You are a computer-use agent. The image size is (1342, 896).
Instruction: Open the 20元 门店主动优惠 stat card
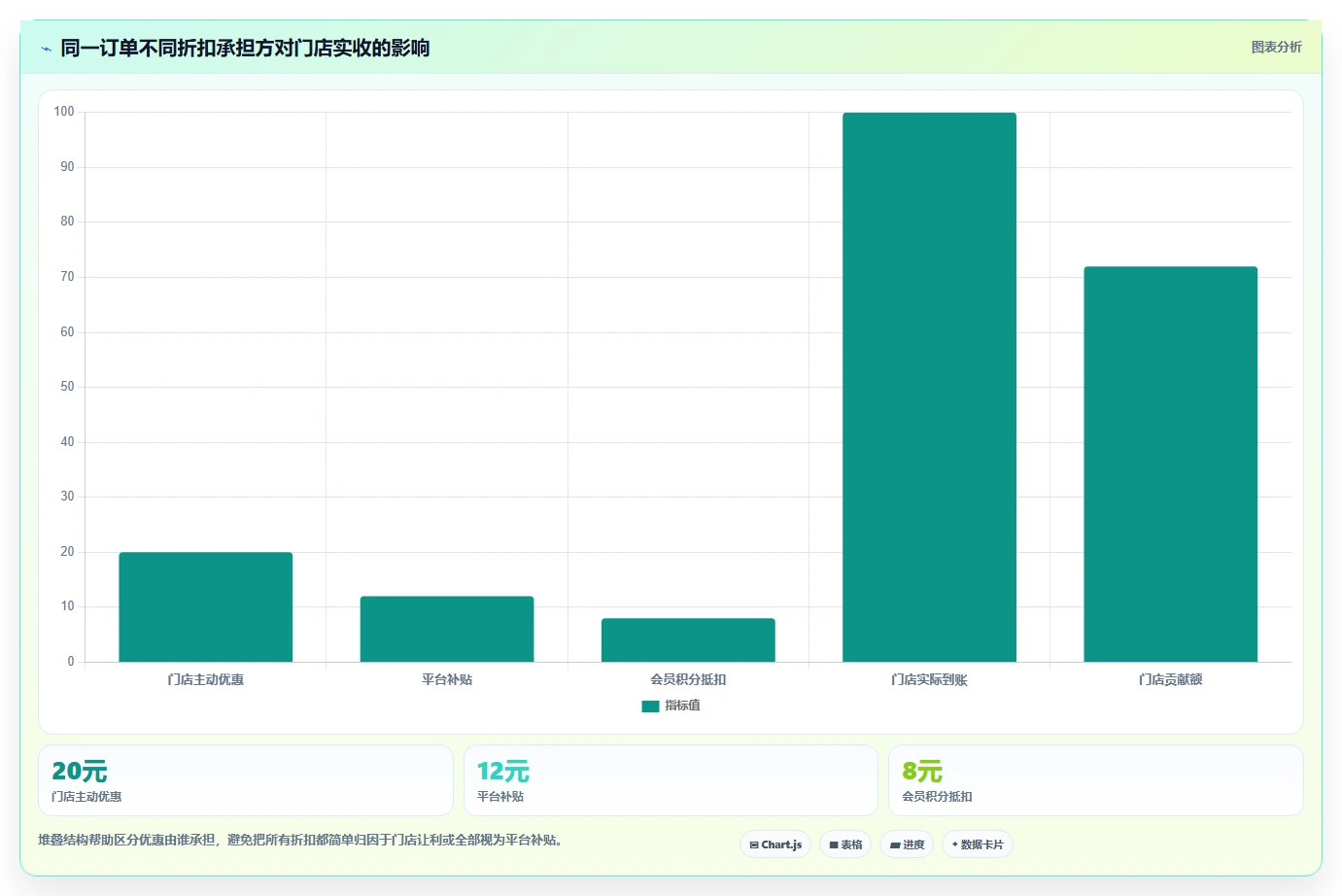point(246,780)
